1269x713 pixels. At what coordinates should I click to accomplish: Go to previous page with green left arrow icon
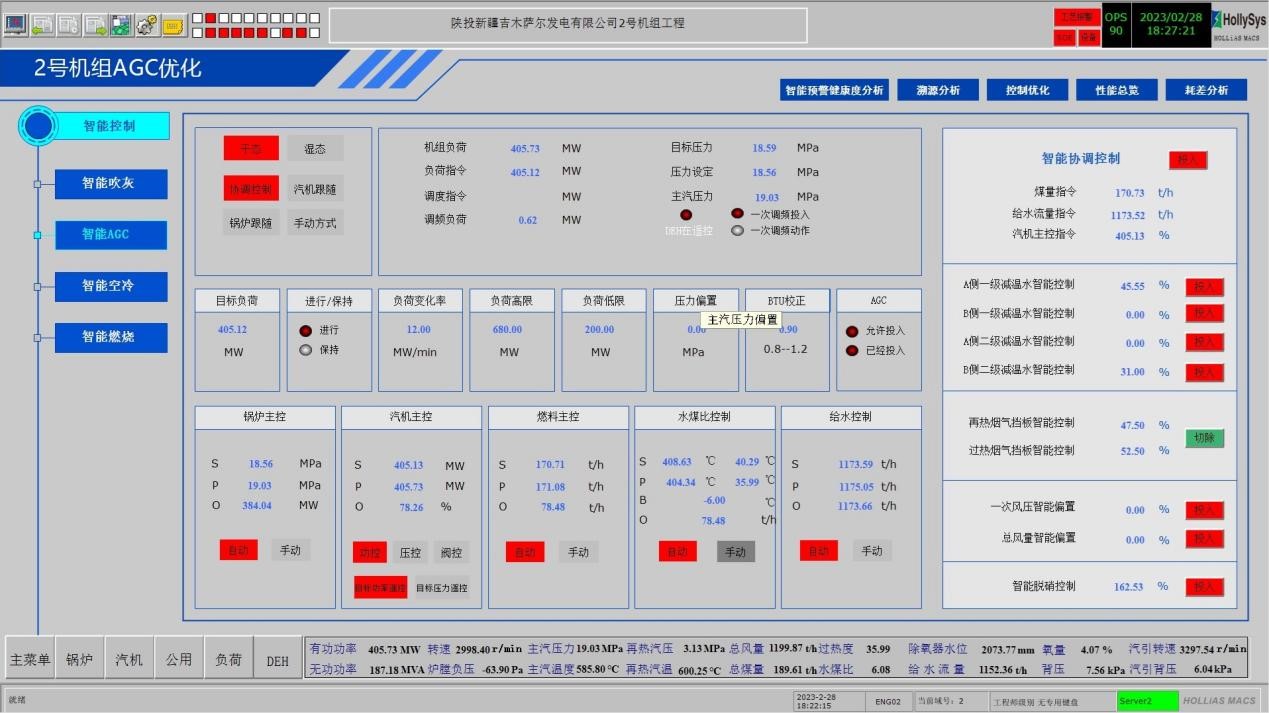pyautogui.click(x=42, y=25)
